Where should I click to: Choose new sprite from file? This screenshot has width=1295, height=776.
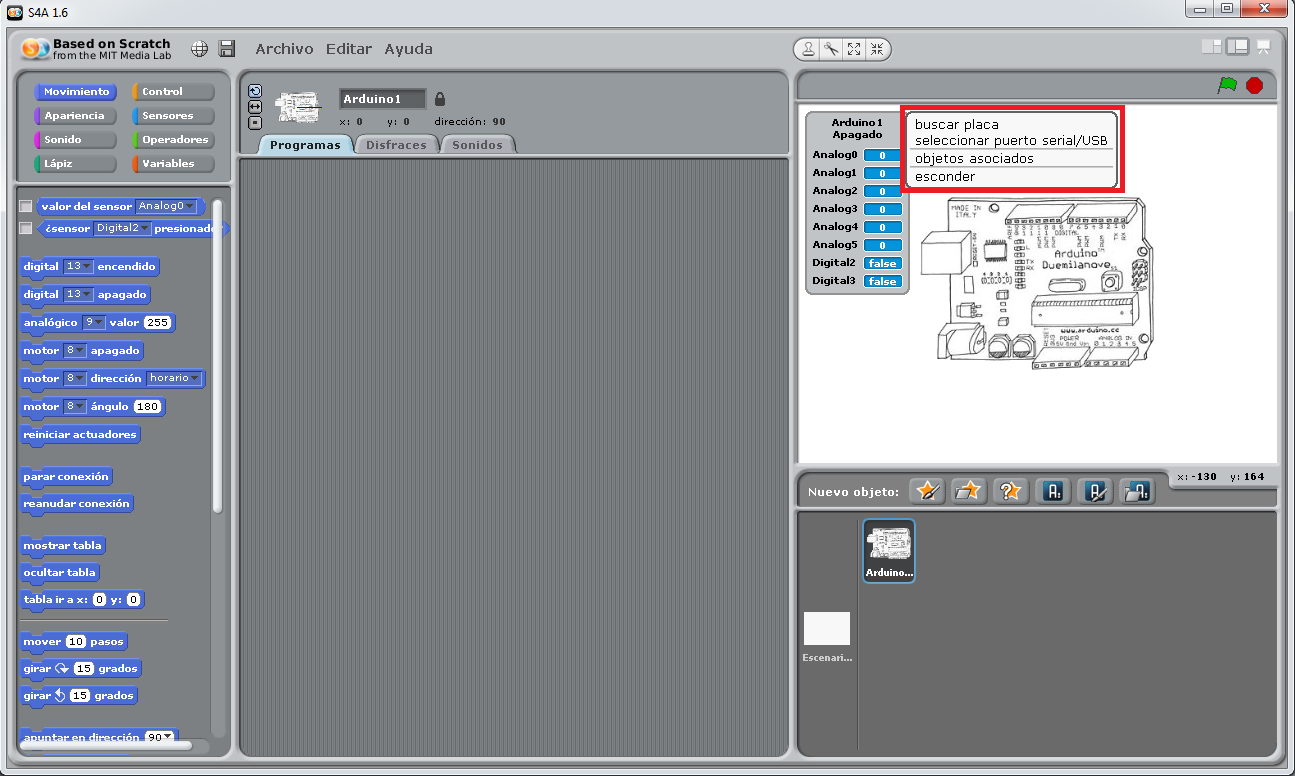coord(969,491)
